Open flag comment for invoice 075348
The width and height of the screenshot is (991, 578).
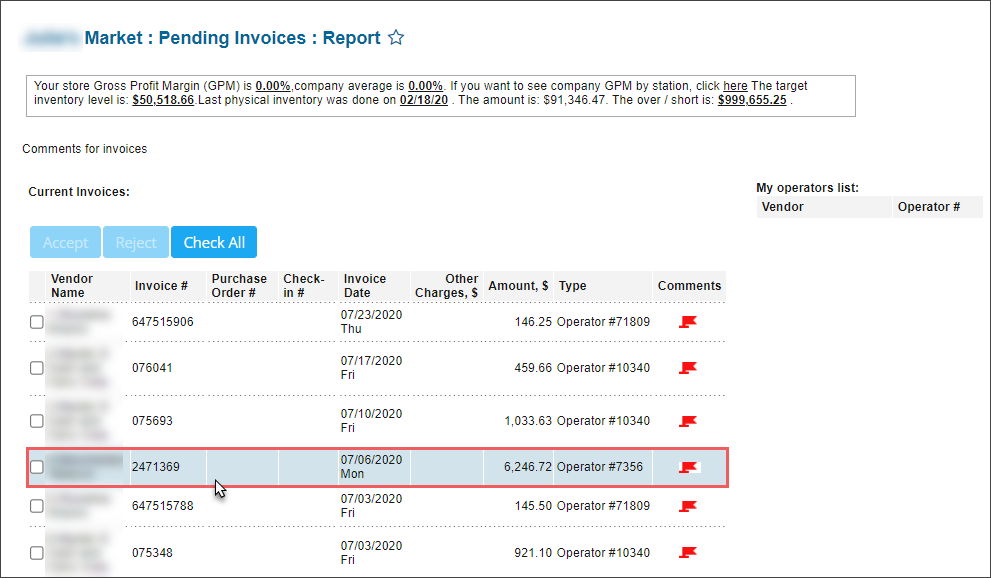[687, 552]
